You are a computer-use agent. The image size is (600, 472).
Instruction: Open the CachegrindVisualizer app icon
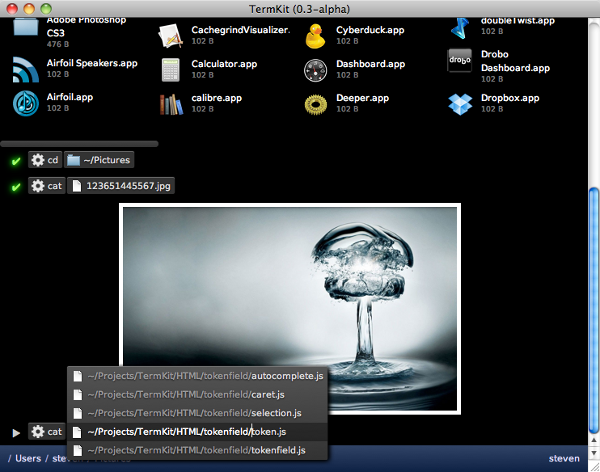[170, 36]
